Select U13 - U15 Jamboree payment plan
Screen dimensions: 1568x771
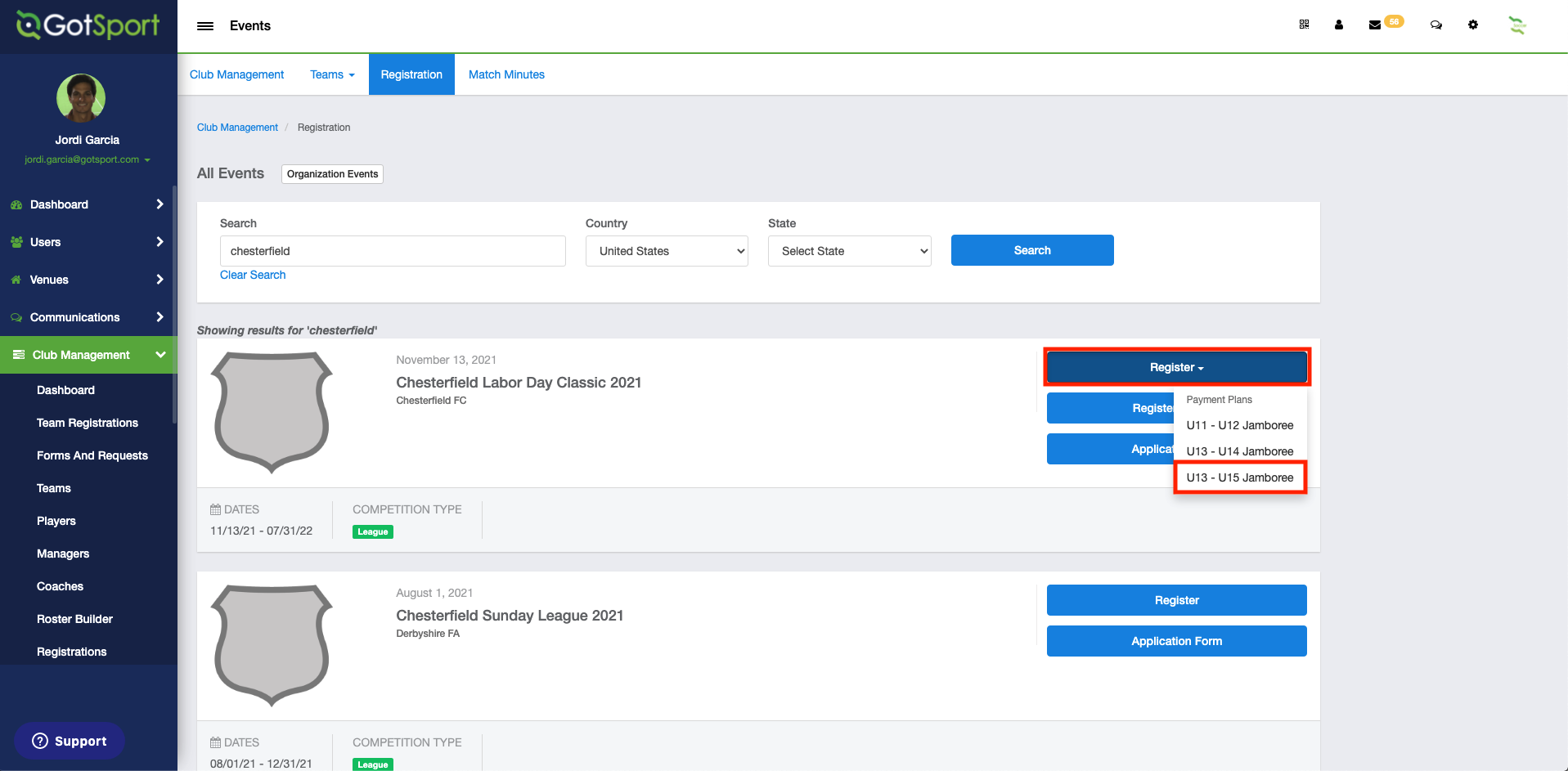coord(1240,477)
